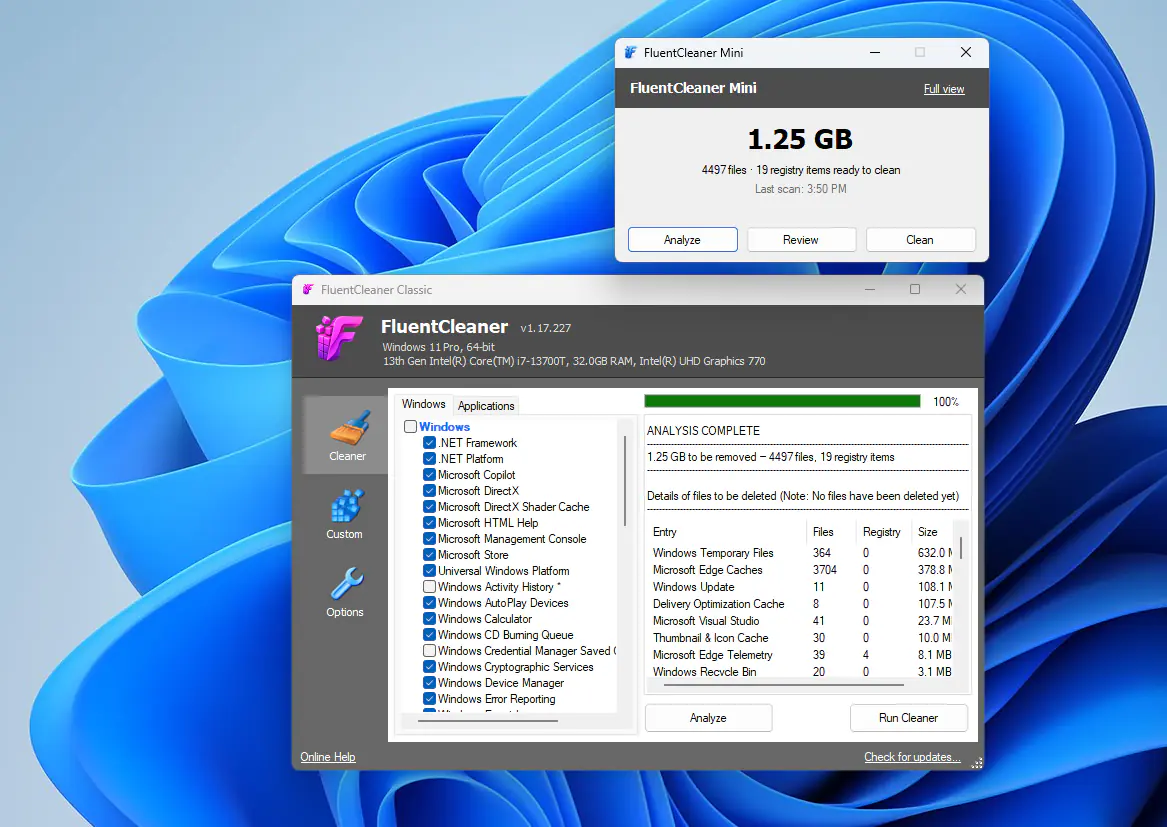Screen dimensions: 1167x827
Task: Click the FluentCleaner Classic title bar icon
Action: (308, 290)
